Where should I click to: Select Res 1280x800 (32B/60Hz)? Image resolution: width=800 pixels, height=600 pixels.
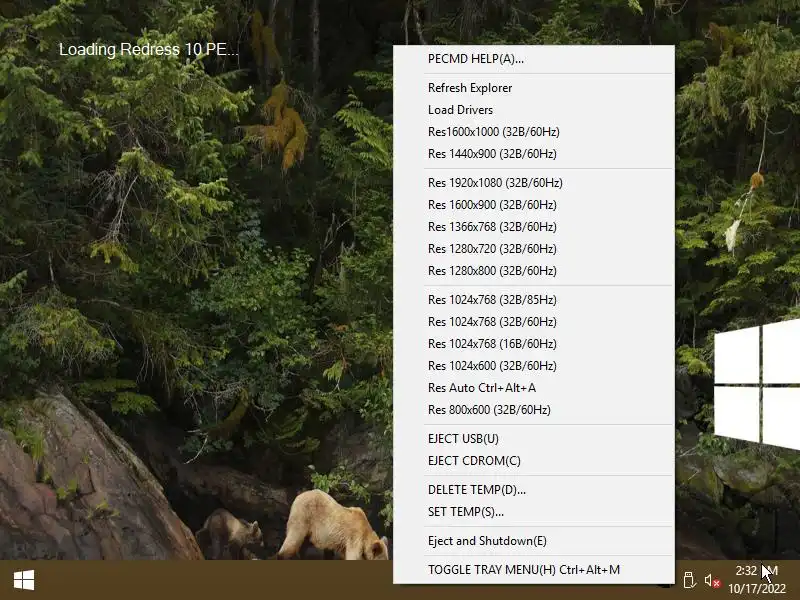(534, 270)
